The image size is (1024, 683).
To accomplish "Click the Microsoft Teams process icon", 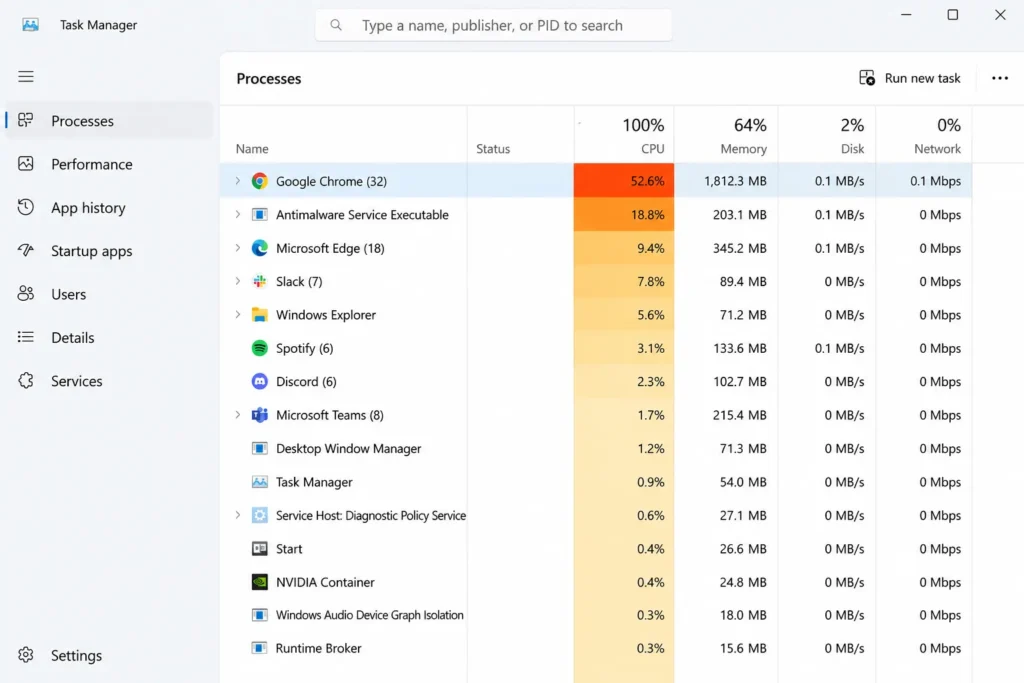I will [x=259, y=415].
